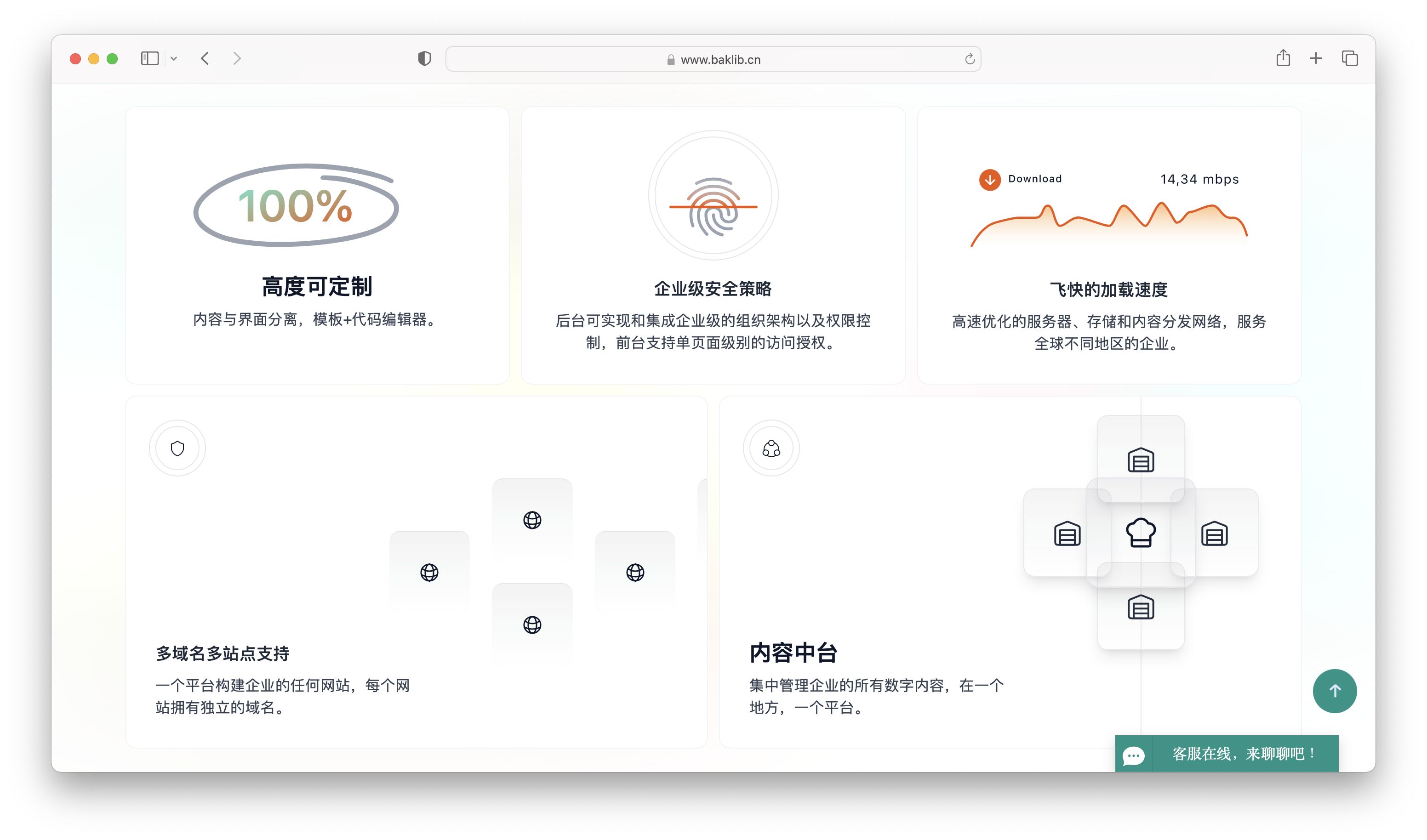Viewport: 1427px width, 840px height.
Task: Show the tab overview
Action: [x=1349, y=58]
